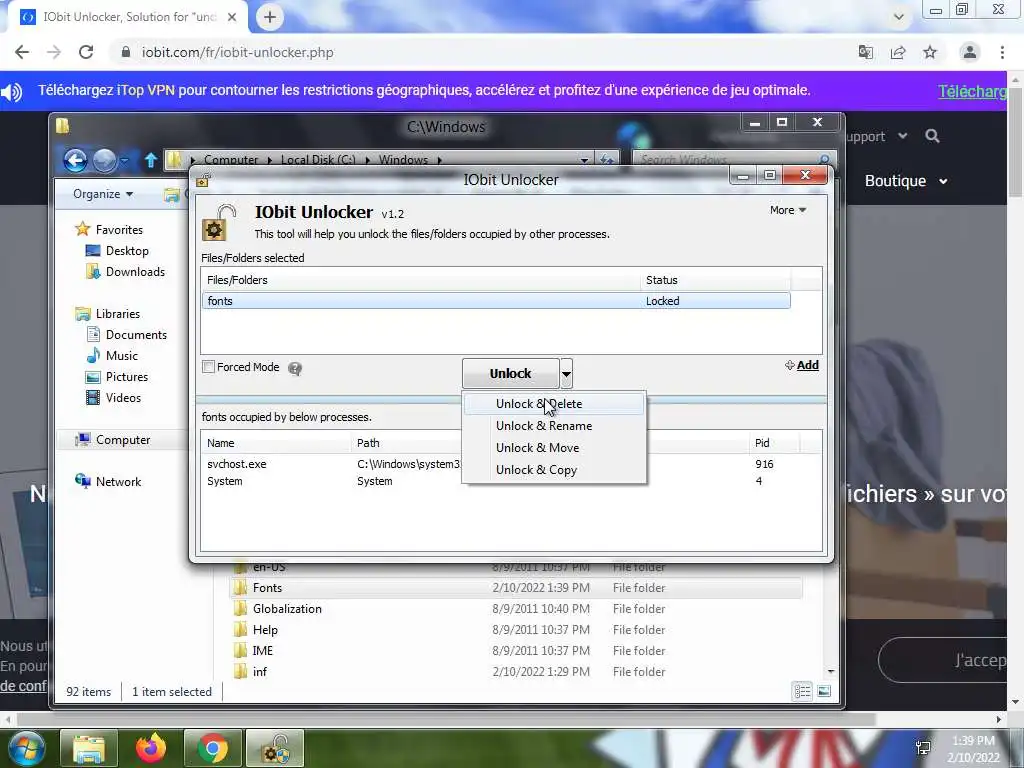Reload the Chrome page
The width and height of the screenshot is (1024, 768).
click(x=86, y=52)
